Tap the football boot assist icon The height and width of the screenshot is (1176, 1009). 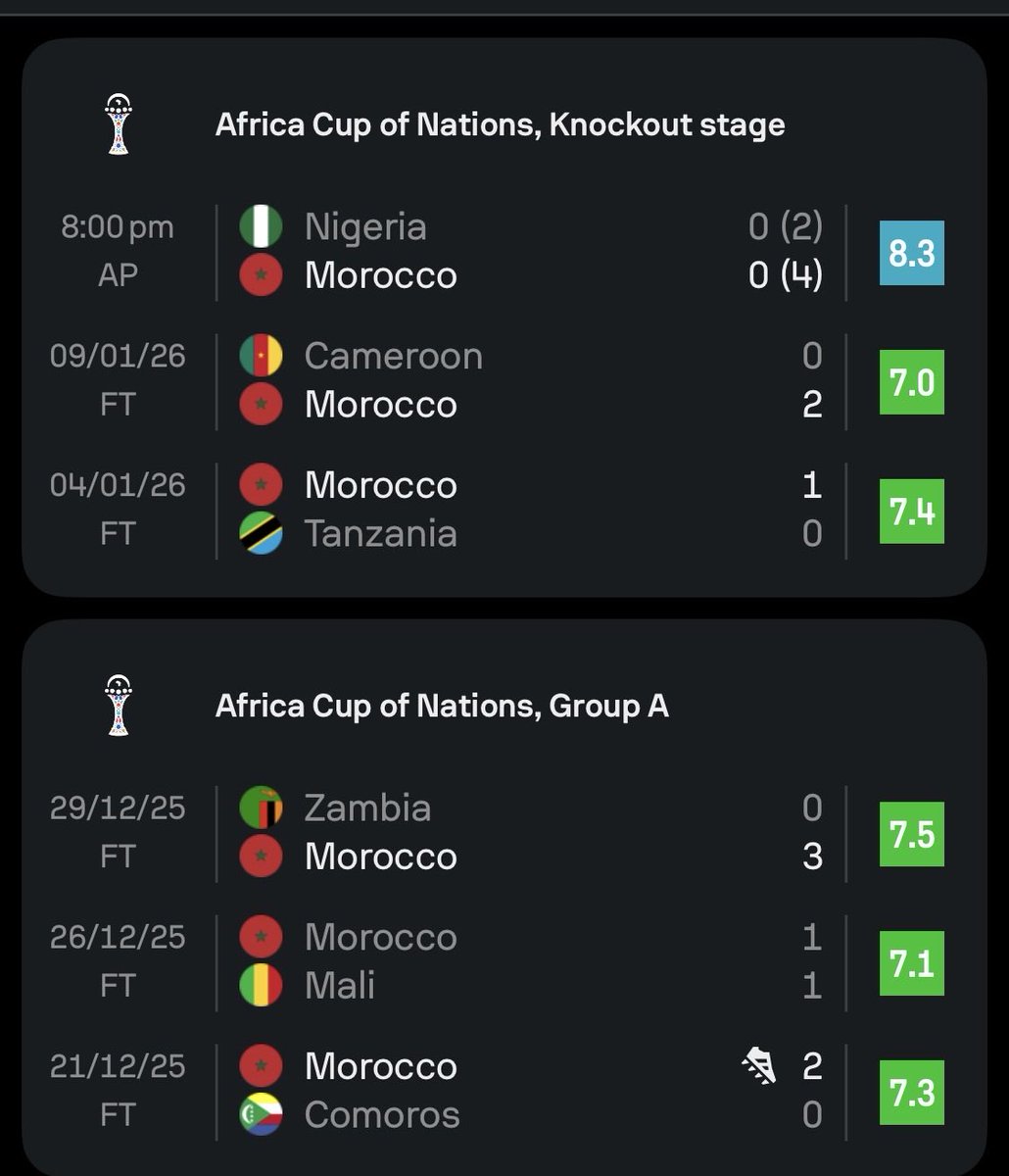[759, 1065]
